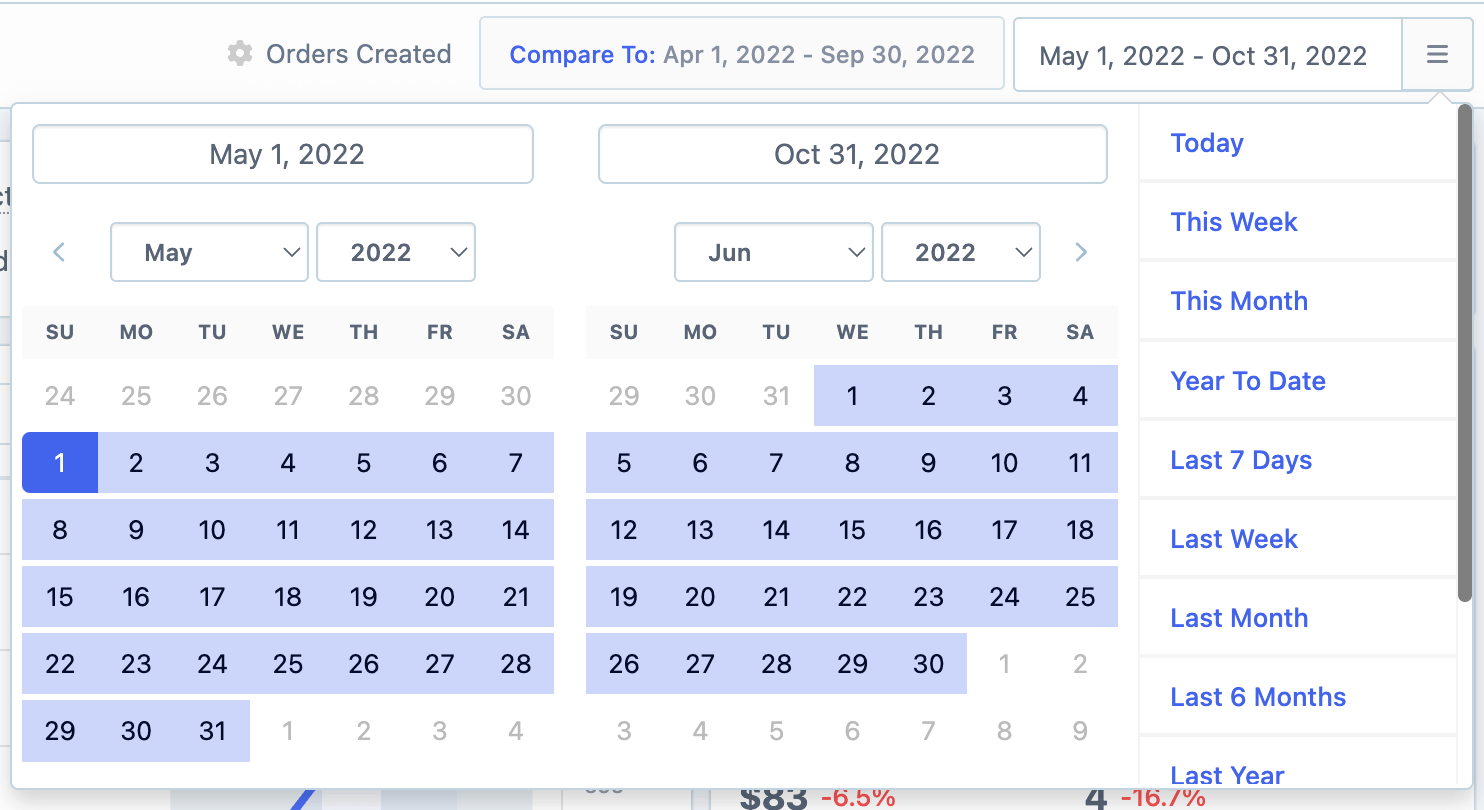This screenshot has width=1484, height=810.
Task: Open the Jun month dropdown
Action: [773, 252]
